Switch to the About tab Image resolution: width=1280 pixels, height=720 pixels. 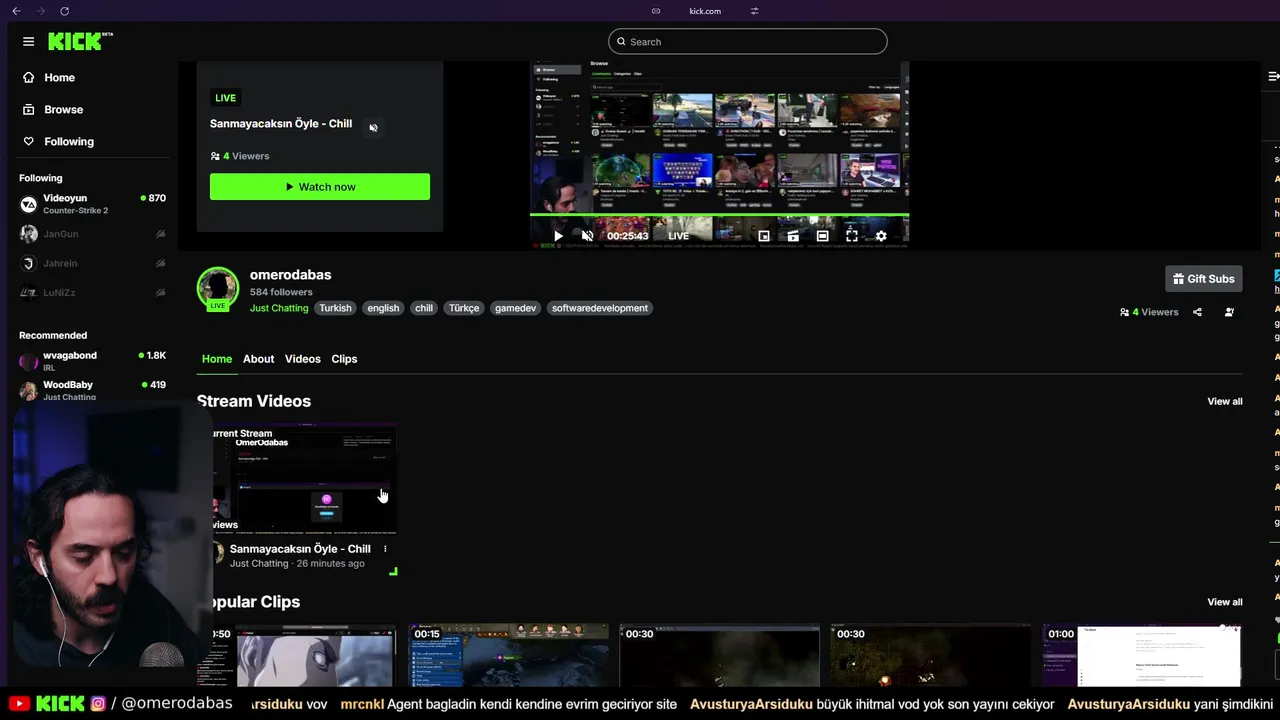pyautogui.click(x=258, y=359)
